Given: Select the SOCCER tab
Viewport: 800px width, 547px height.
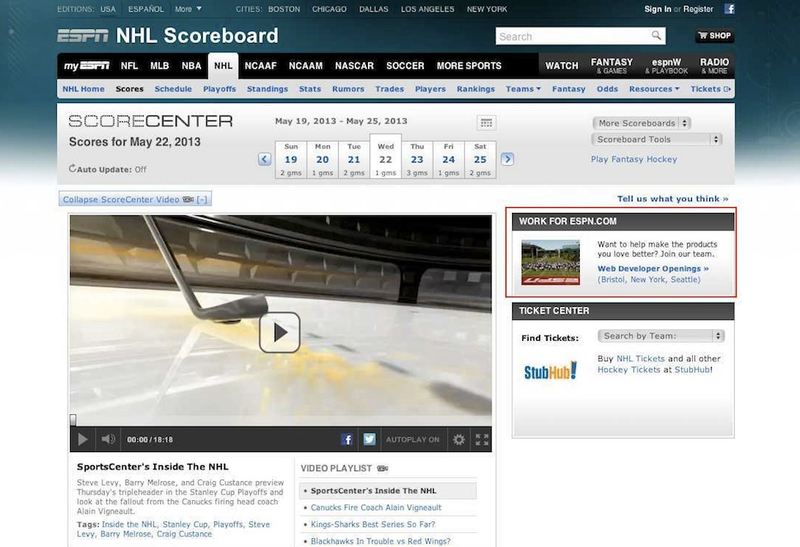Looking at the screenshot, I should click(405, 66).
